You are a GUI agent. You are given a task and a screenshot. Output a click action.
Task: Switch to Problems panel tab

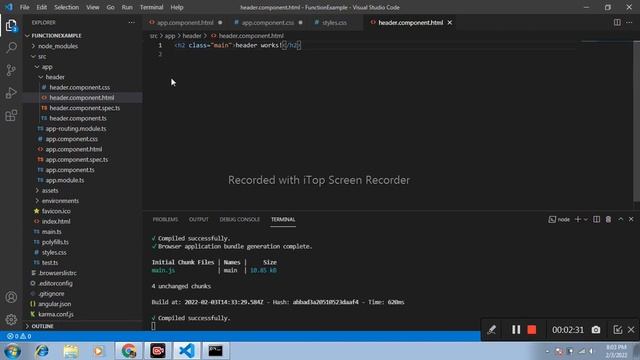[x=165, y=219]
